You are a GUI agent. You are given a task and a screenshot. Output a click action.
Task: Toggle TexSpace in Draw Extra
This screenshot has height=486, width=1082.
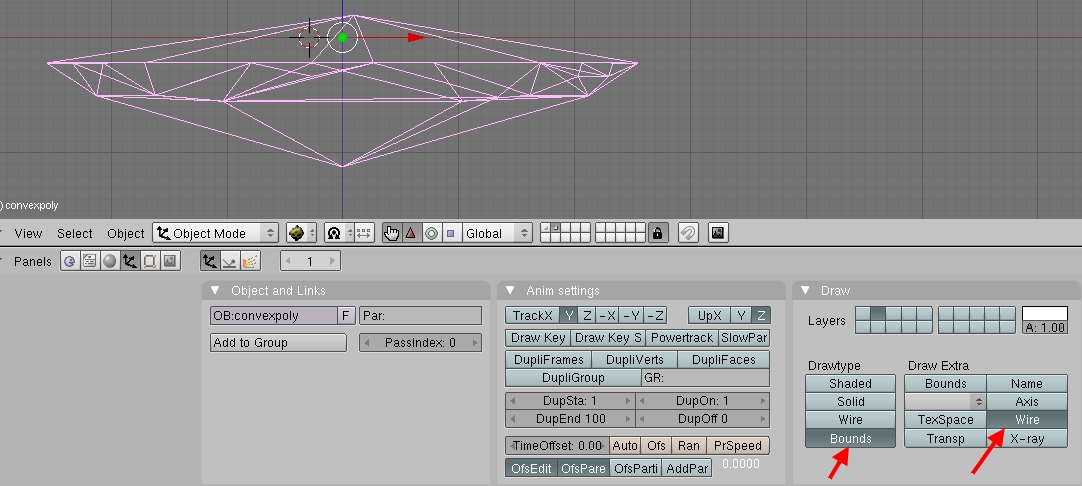[945, 419]
